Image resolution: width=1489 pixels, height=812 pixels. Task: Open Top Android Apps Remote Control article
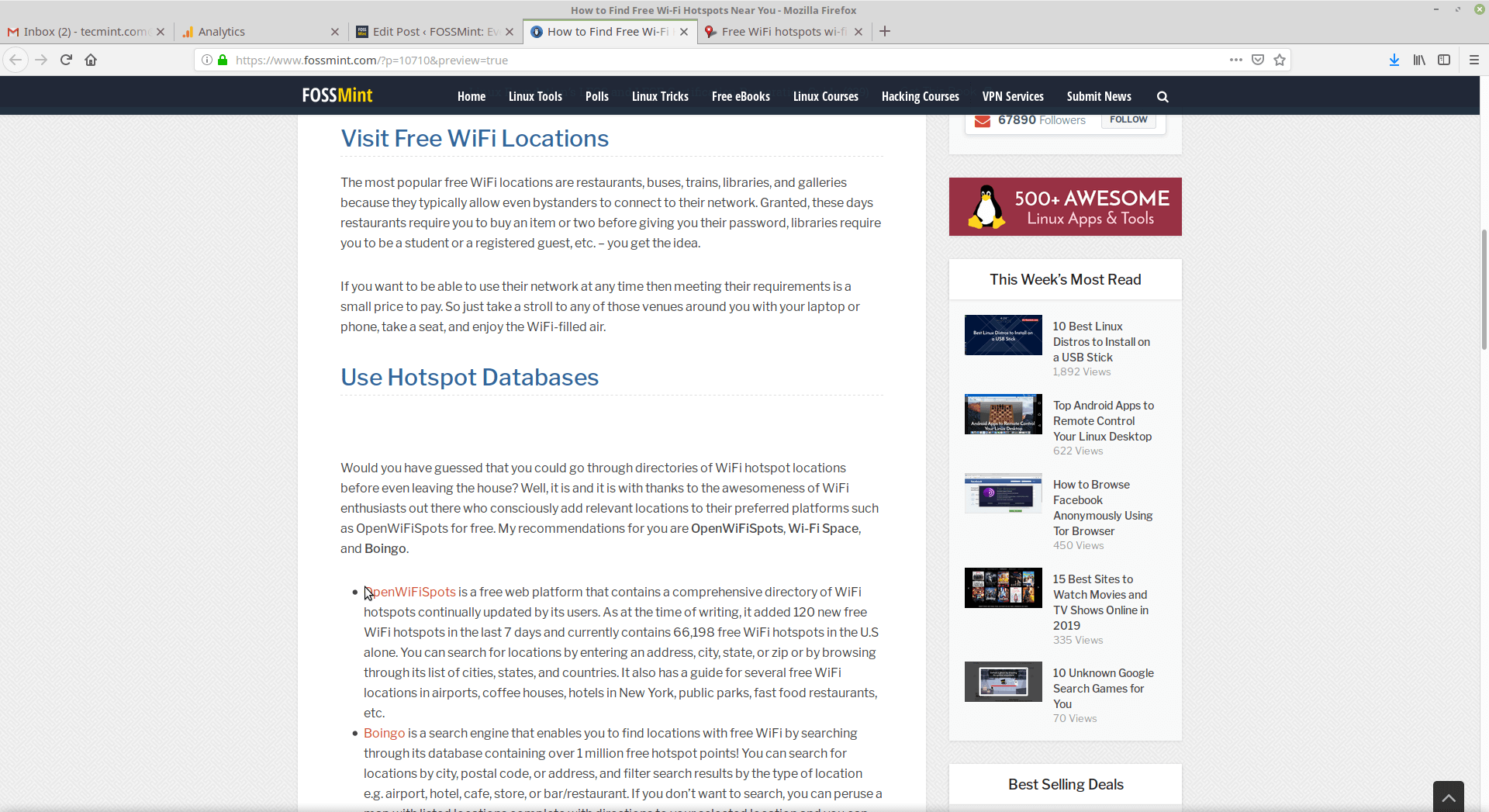tap(1104, 421)
